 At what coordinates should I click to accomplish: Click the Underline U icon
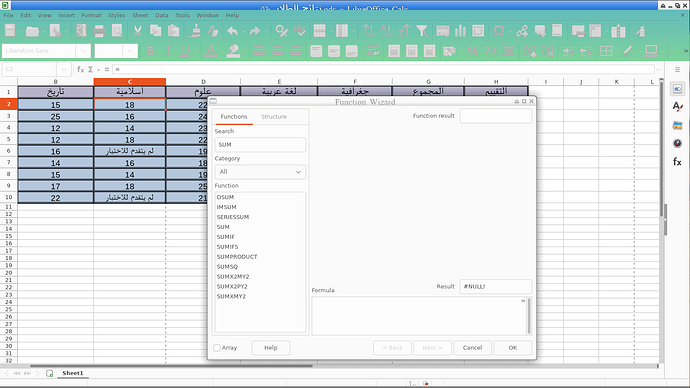pyautogui.click(x=185, y=51)
